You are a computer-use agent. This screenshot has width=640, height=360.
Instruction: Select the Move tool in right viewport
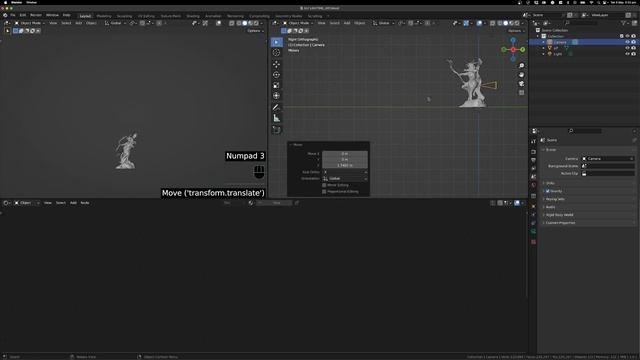click(276, 64)
